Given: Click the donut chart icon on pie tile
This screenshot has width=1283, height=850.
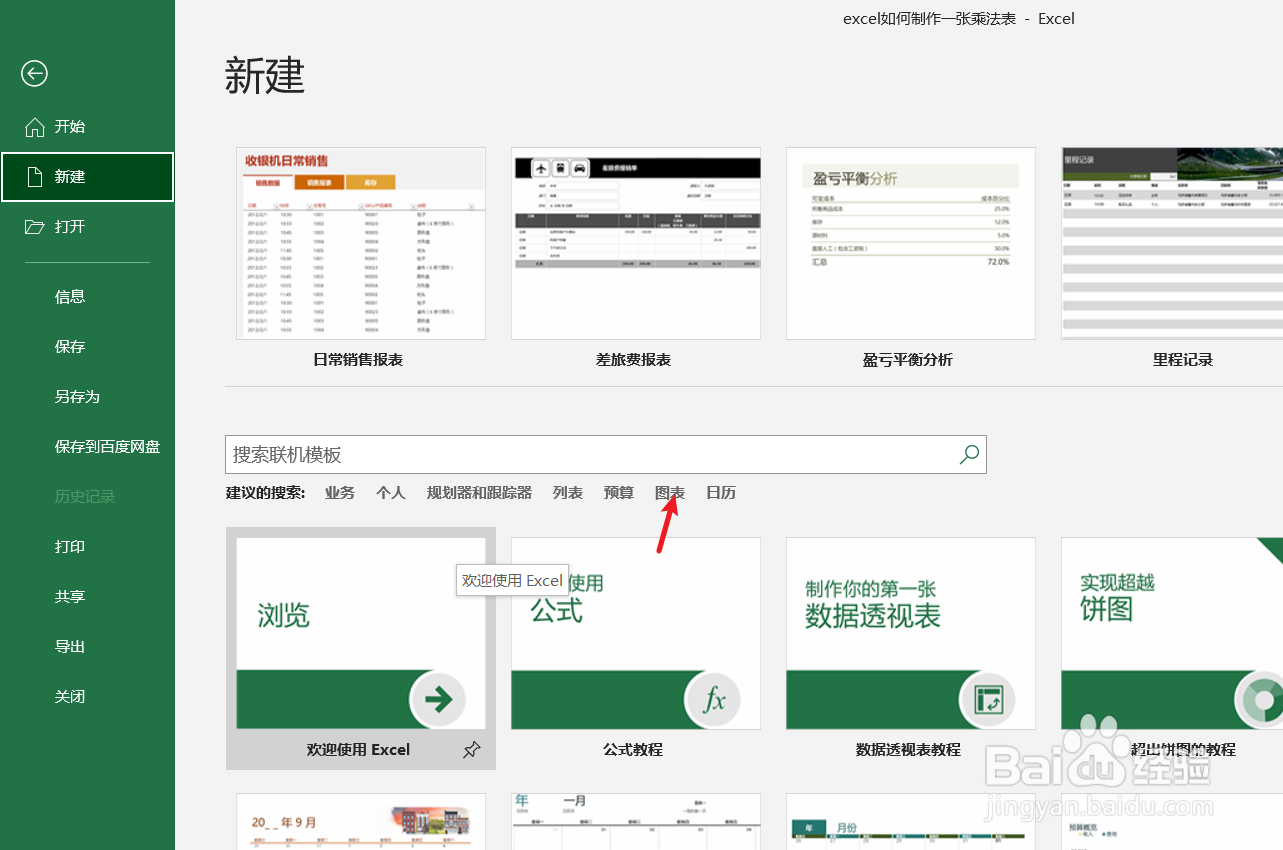Looking at the screenshot, I should tap(1260, 699).
